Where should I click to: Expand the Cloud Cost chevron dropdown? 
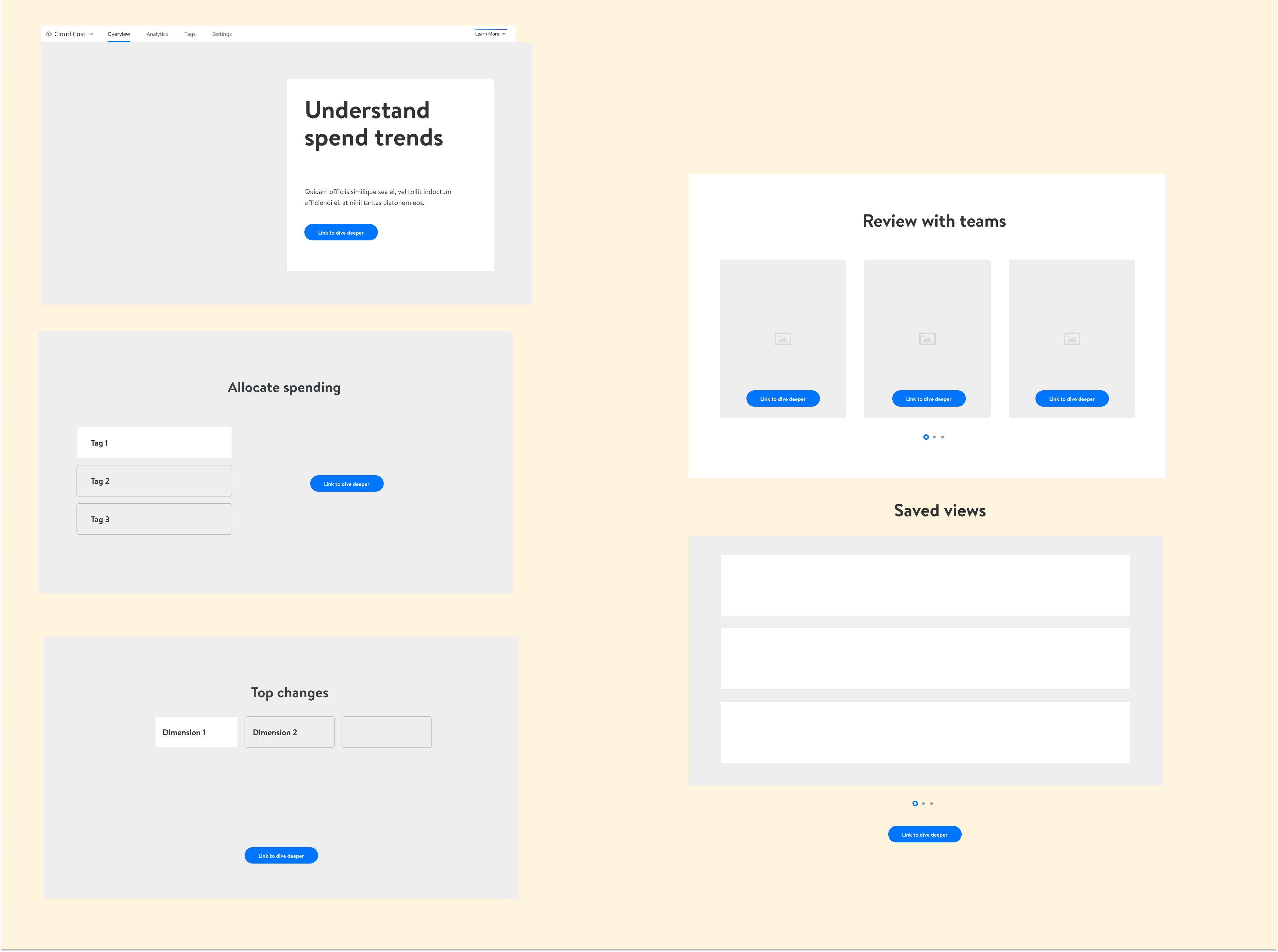pyautogui.click(x=91, y=34)
